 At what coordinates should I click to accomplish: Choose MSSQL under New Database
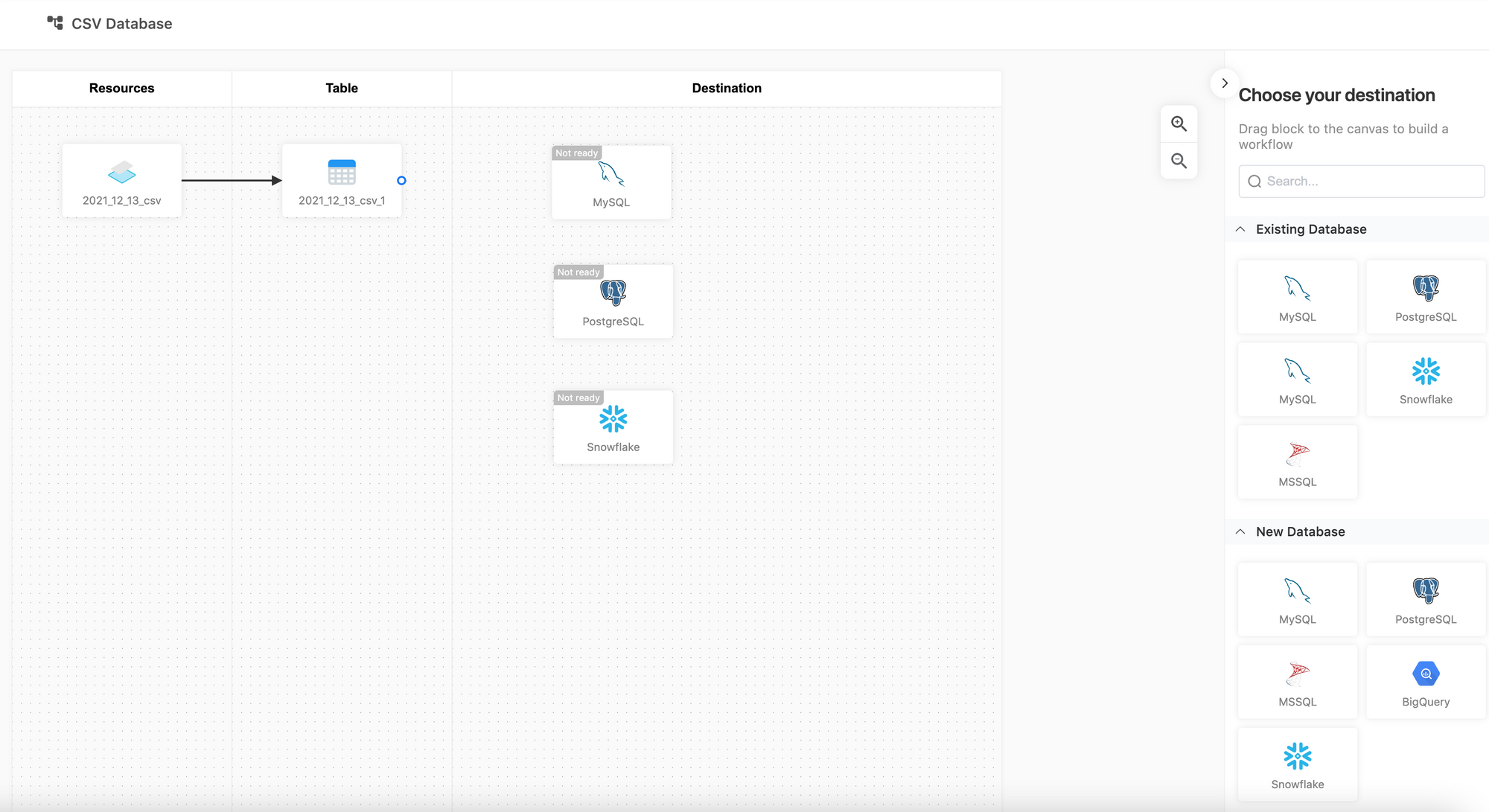[1297, 682]
